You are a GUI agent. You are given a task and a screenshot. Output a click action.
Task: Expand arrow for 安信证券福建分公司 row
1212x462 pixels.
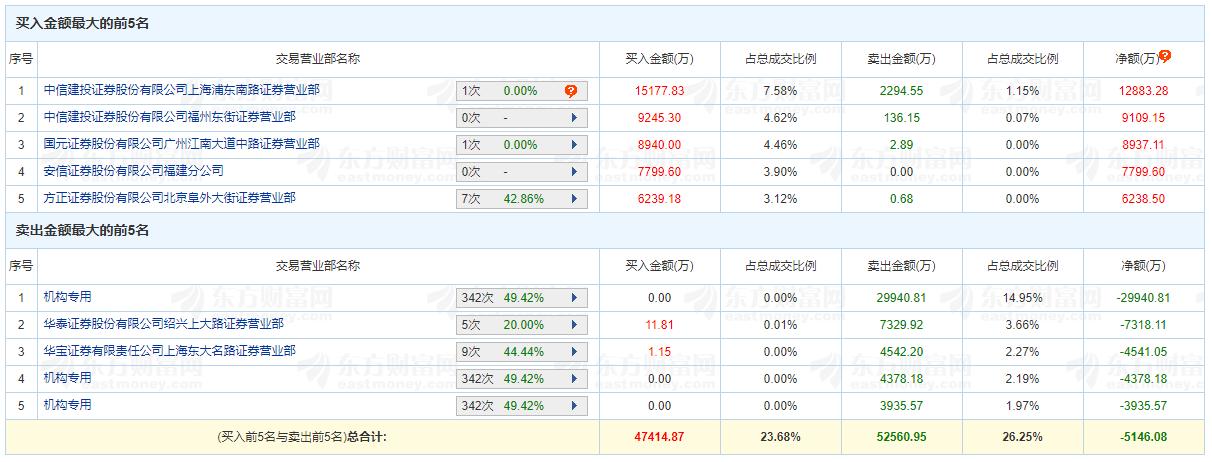574,172
